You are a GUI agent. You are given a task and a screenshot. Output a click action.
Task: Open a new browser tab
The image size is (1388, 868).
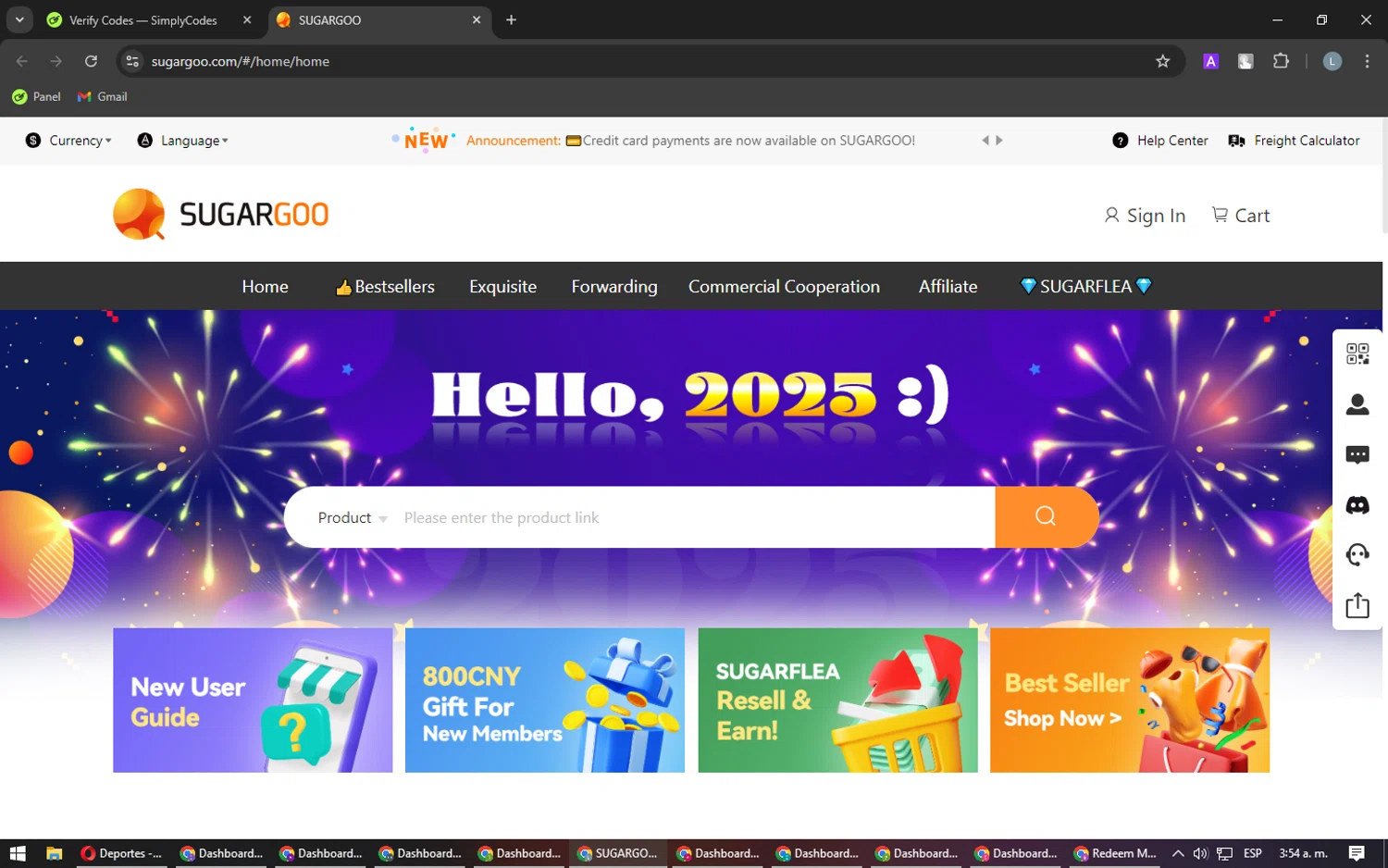tap(511, 19)
